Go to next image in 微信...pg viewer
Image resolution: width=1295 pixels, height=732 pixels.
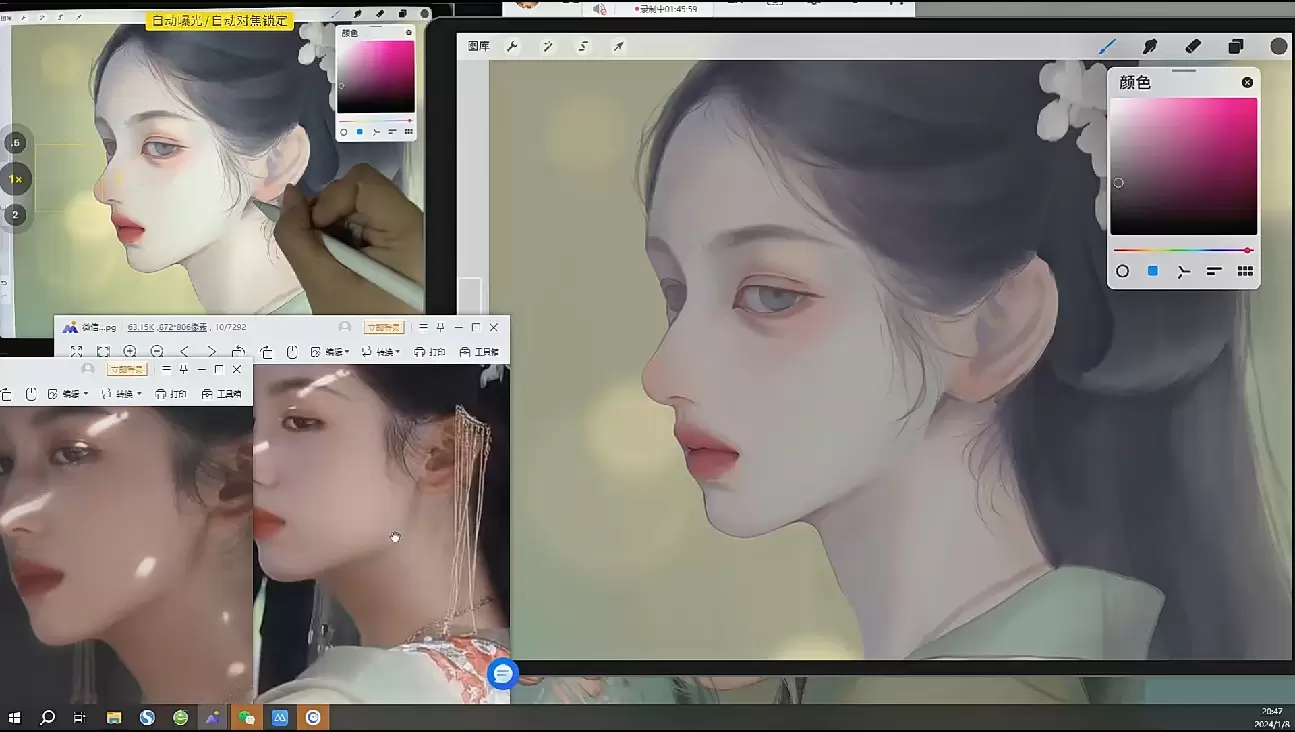[x=211, y=352]
